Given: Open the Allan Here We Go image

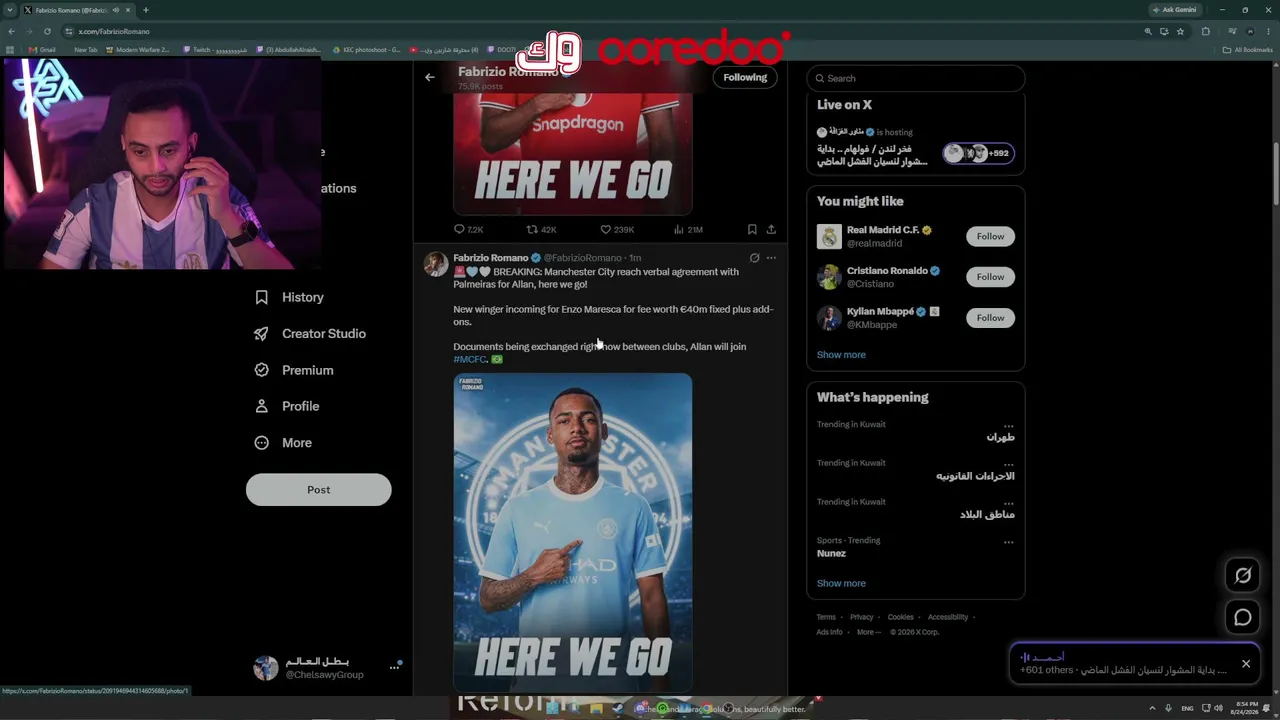Looking at the screenshot, I should point(573,532).
